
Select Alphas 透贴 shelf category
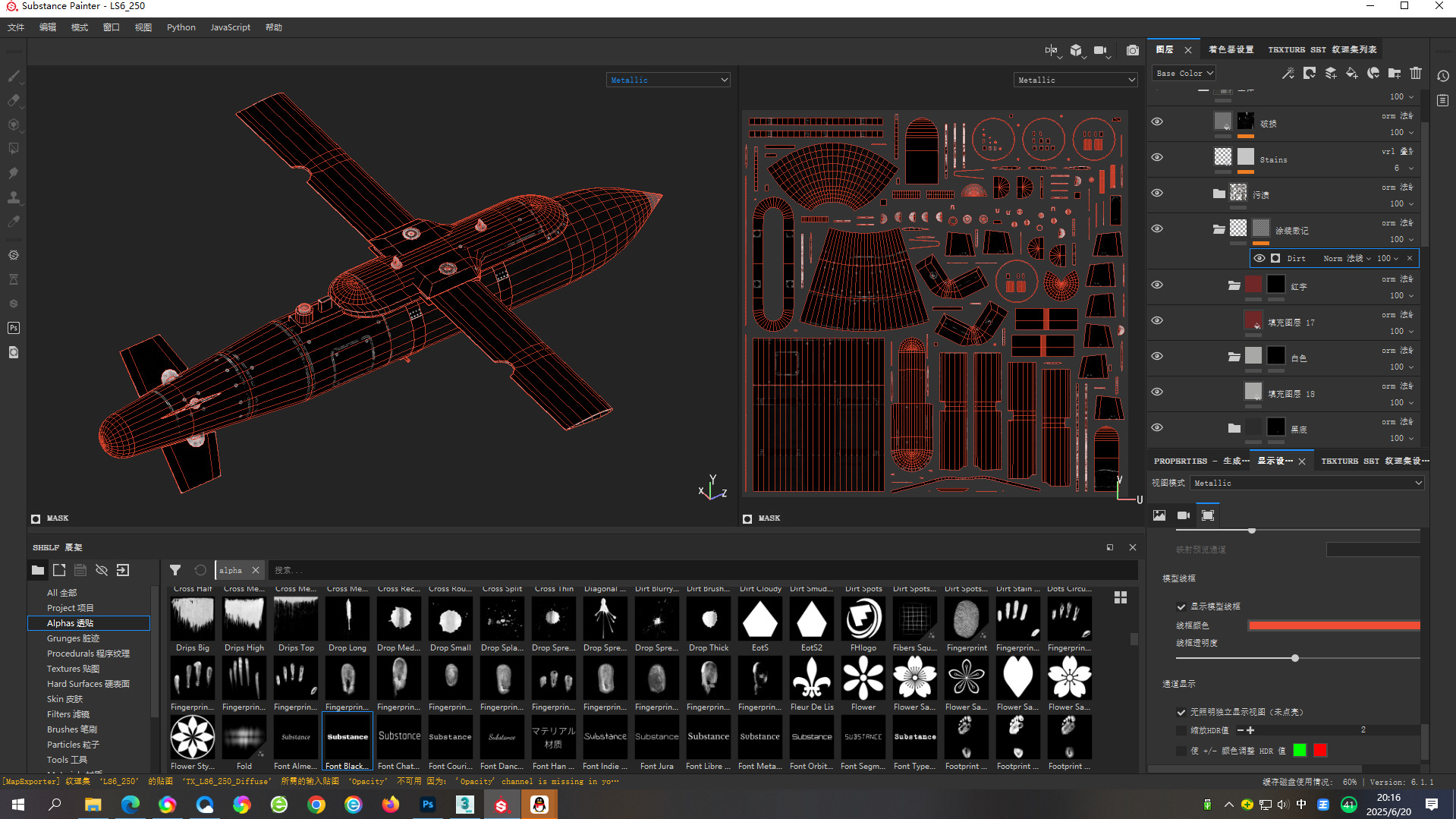(89, 623)
